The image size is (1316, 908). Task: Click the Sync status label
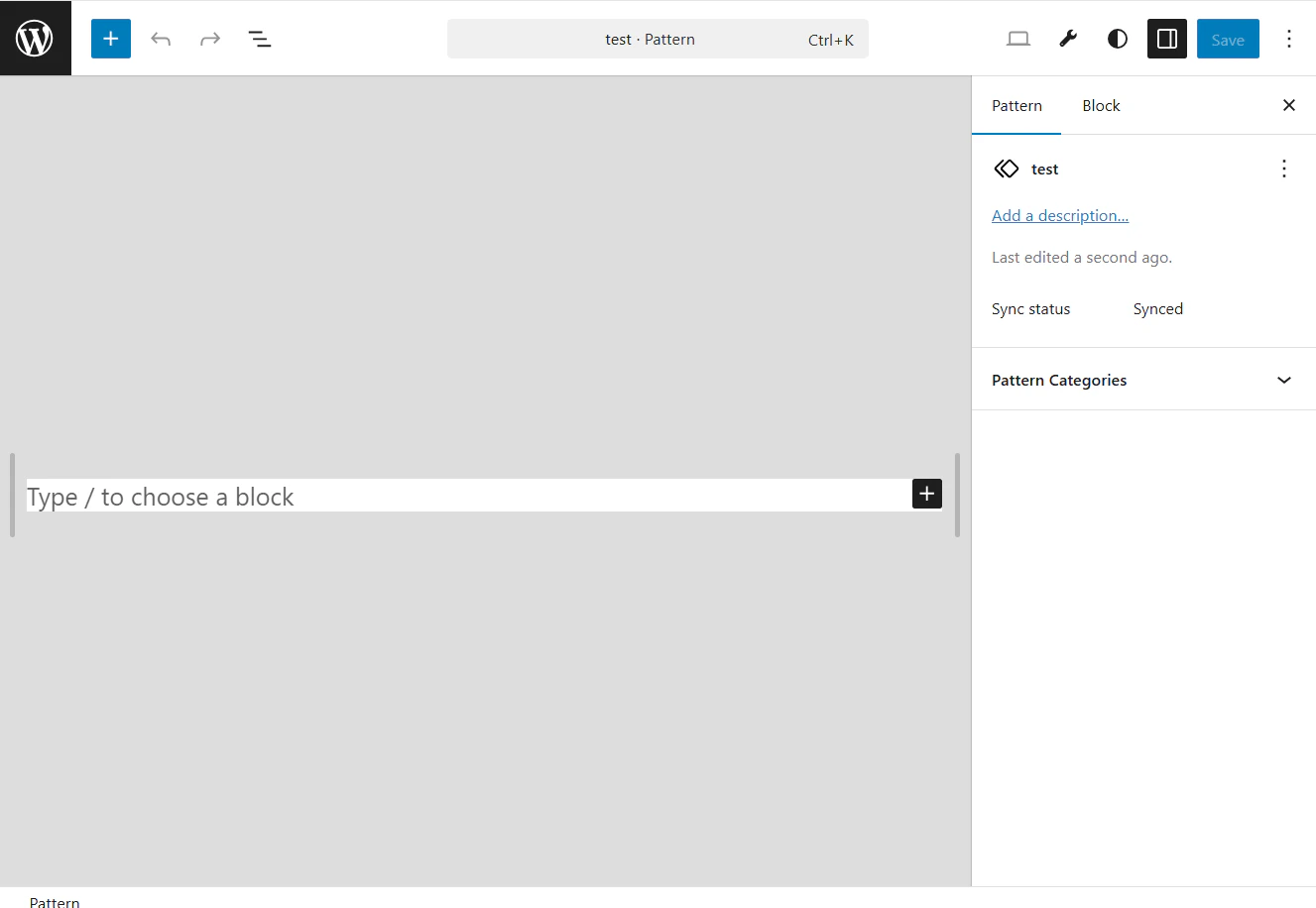[1031, 308]
